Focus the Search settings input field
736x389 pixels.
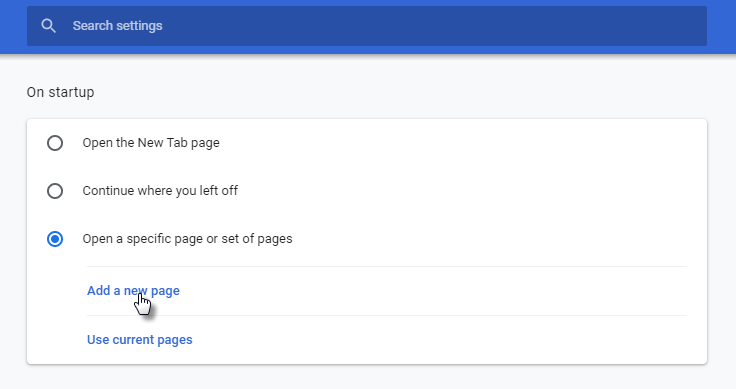pos(367,26)
